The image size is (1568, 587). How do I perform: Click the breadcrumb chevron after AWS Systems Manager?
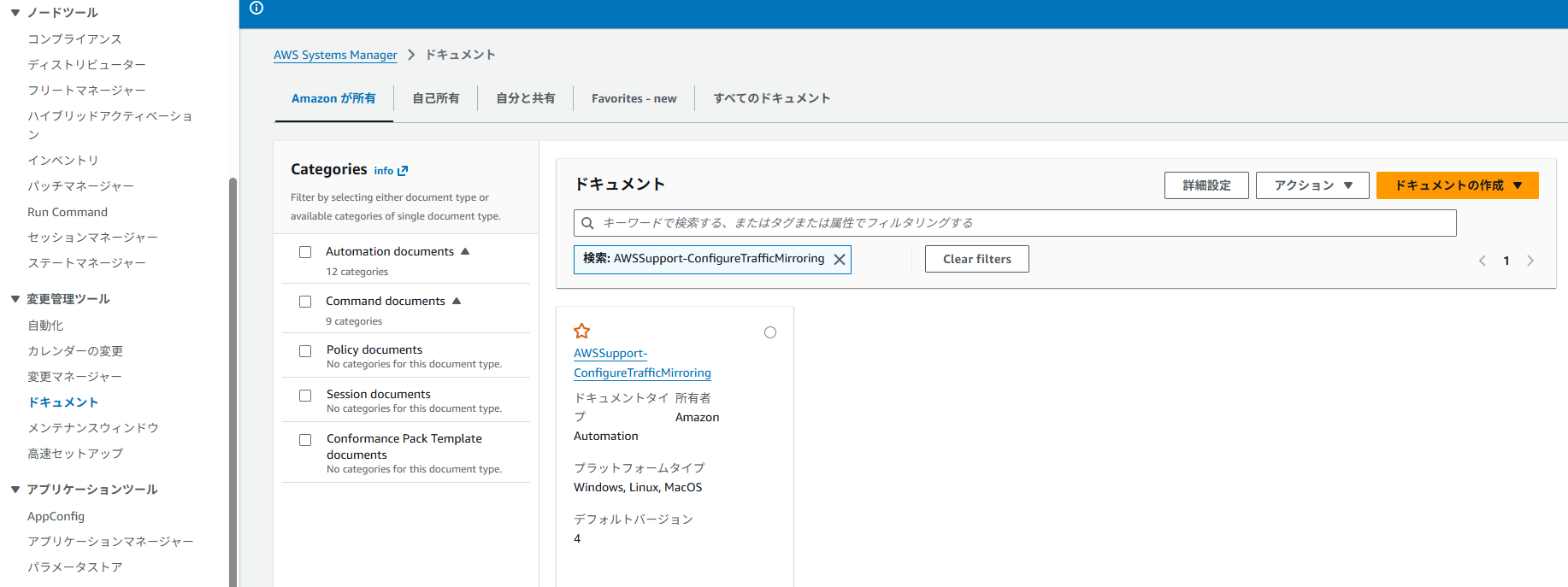click(x=411, y=55)
